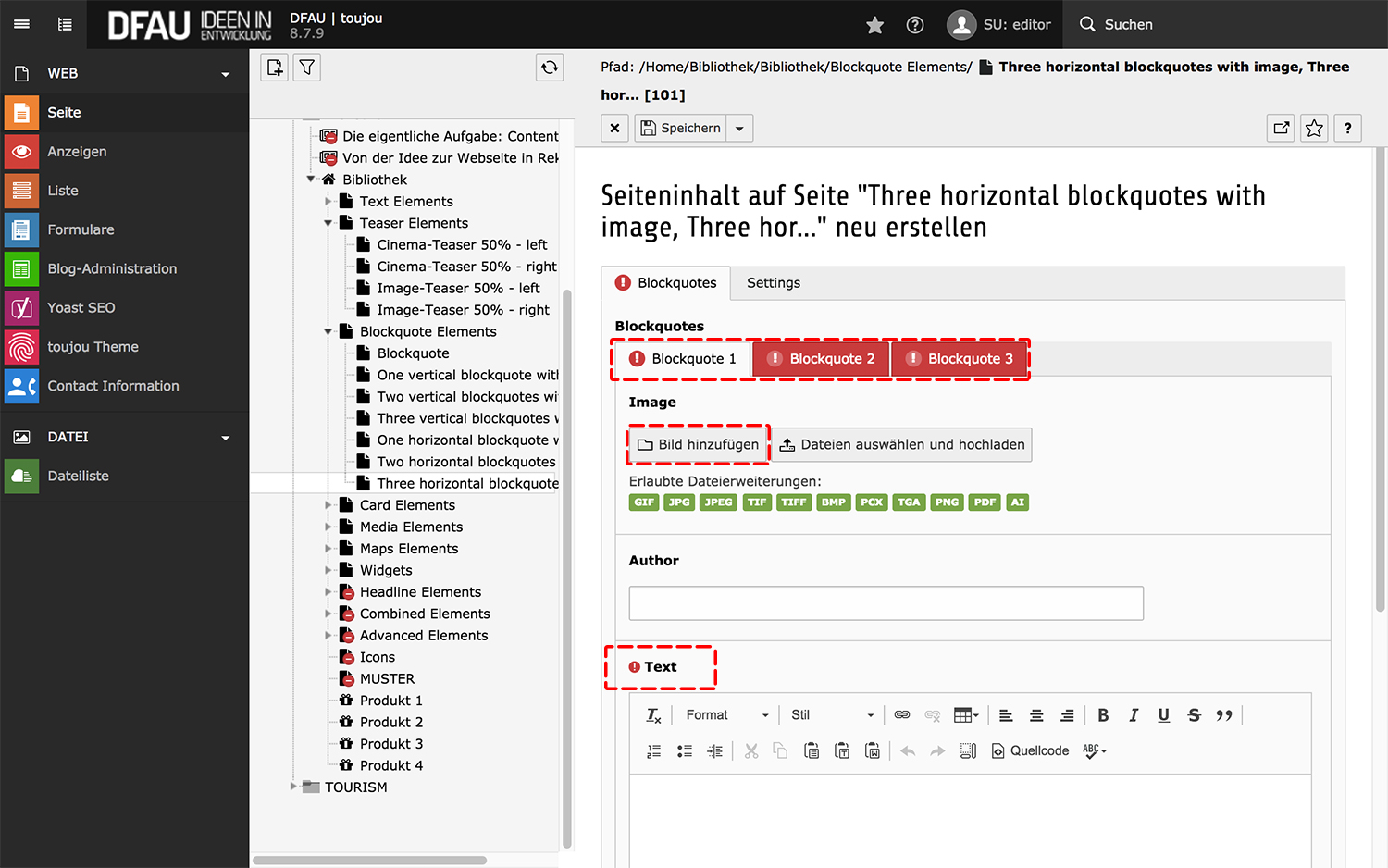Collapse the Teaser Elements node
1388x868 pixels.
328,223
